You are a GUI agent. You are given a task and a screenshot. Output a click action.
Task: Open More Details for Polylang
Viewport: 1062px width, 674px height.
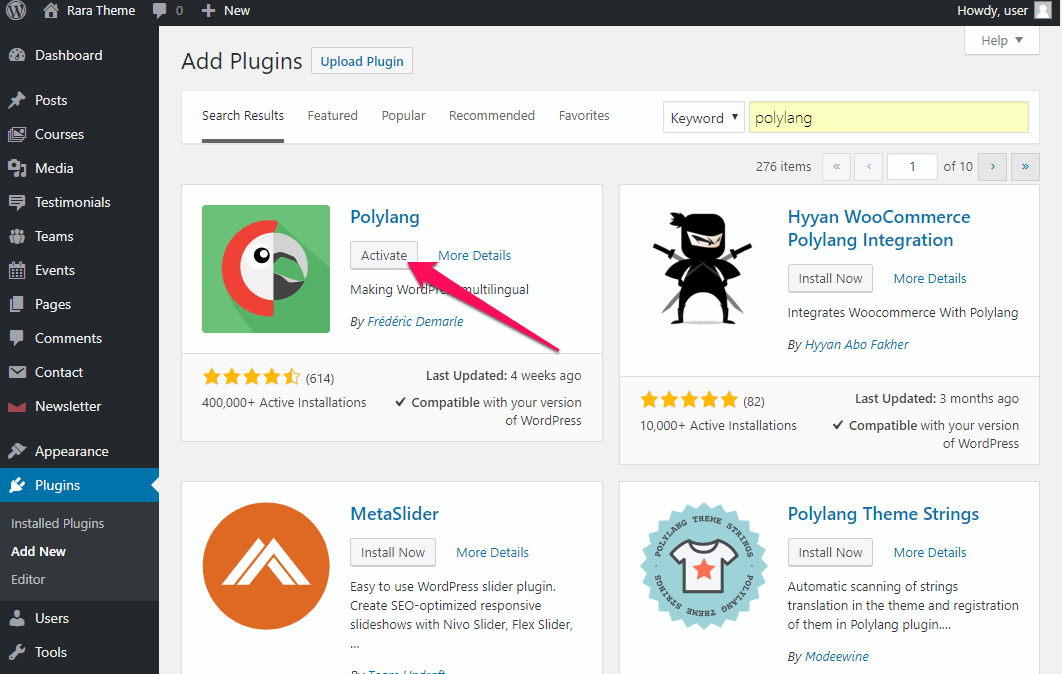point(474,255)
